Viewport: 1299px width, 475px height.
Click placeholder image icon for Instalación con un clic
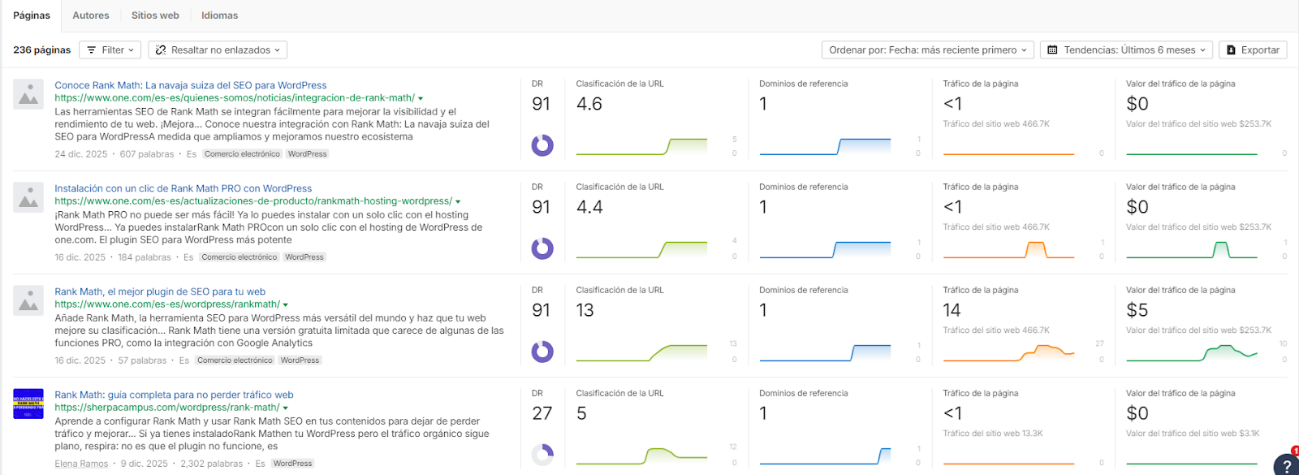click(x=28, y=198)
